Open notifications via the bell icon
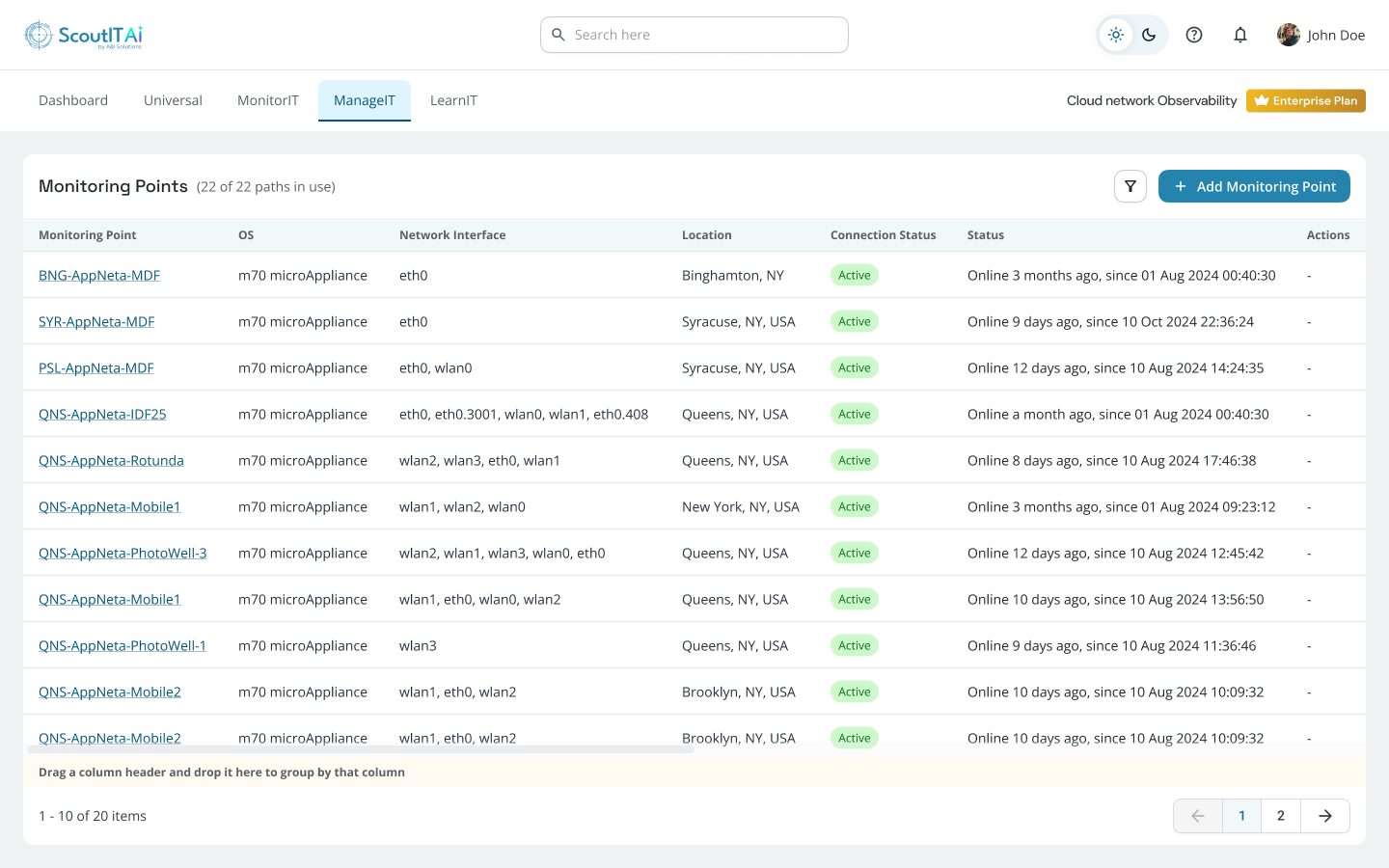This screenshot has height=868, width=1389. (x=1240, y=34)
